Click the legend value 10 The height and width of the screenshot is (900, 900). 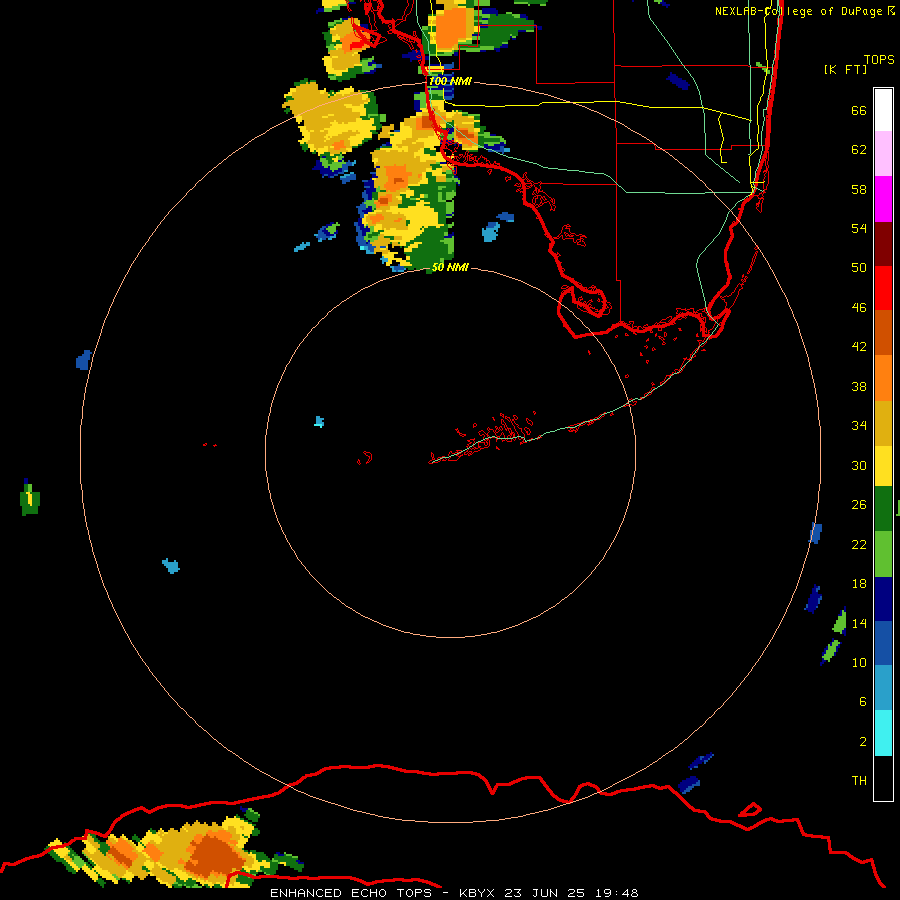click(x=859, y=662)
